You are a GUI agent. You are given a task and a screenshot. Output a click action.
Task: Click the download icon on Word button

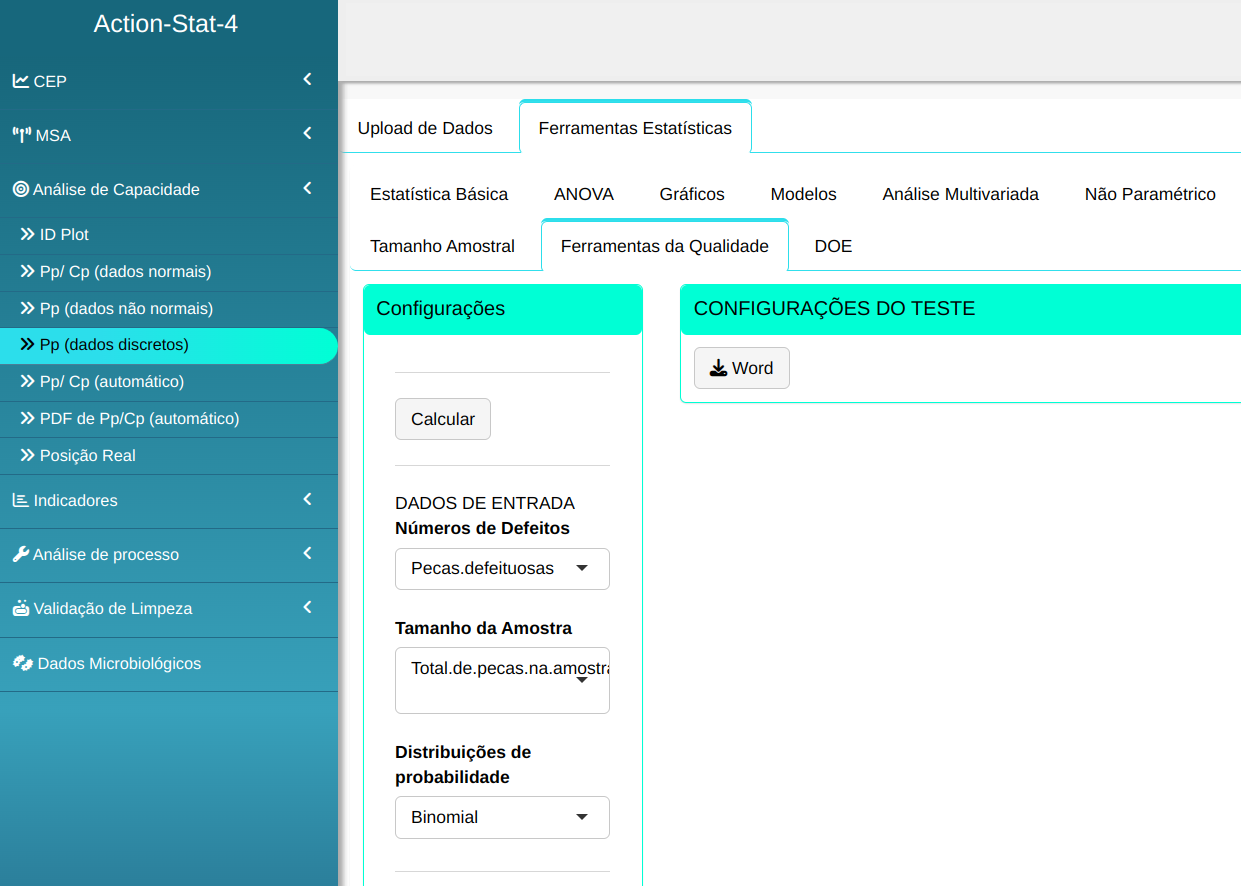tap(718, 368)
